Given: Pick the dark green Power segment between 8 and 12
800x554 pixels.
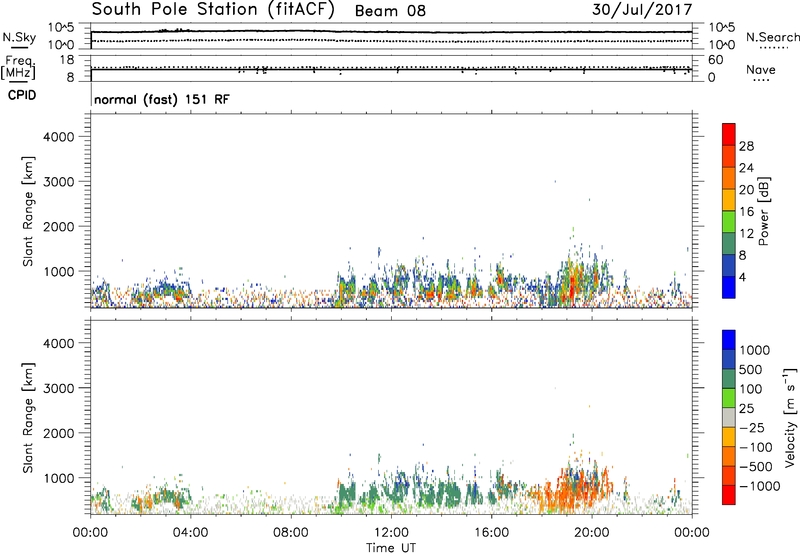Looking at the screenshot, I should [729, 243].
